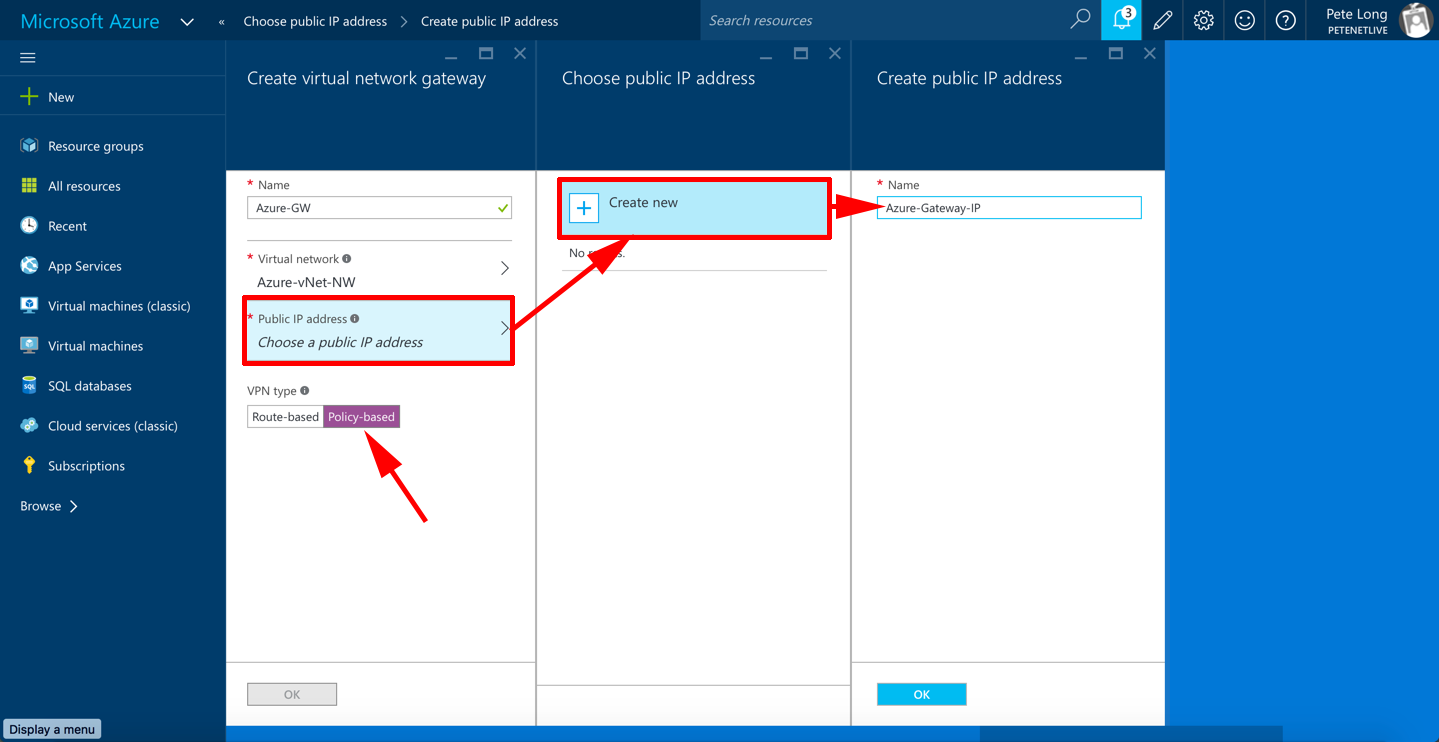This screenshot has height=742, width=1439.
Task: Toggle the hamburger menu icon
Action: coord(28,58)
